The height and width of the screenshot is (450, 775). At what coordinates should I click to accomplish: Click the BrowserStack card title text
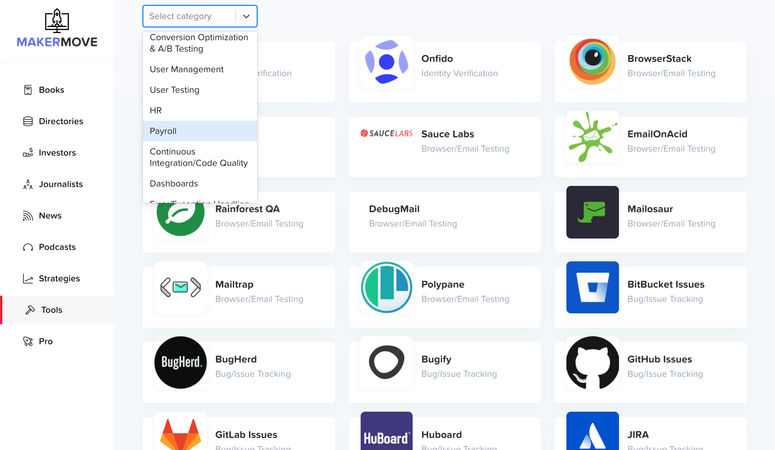659,58
